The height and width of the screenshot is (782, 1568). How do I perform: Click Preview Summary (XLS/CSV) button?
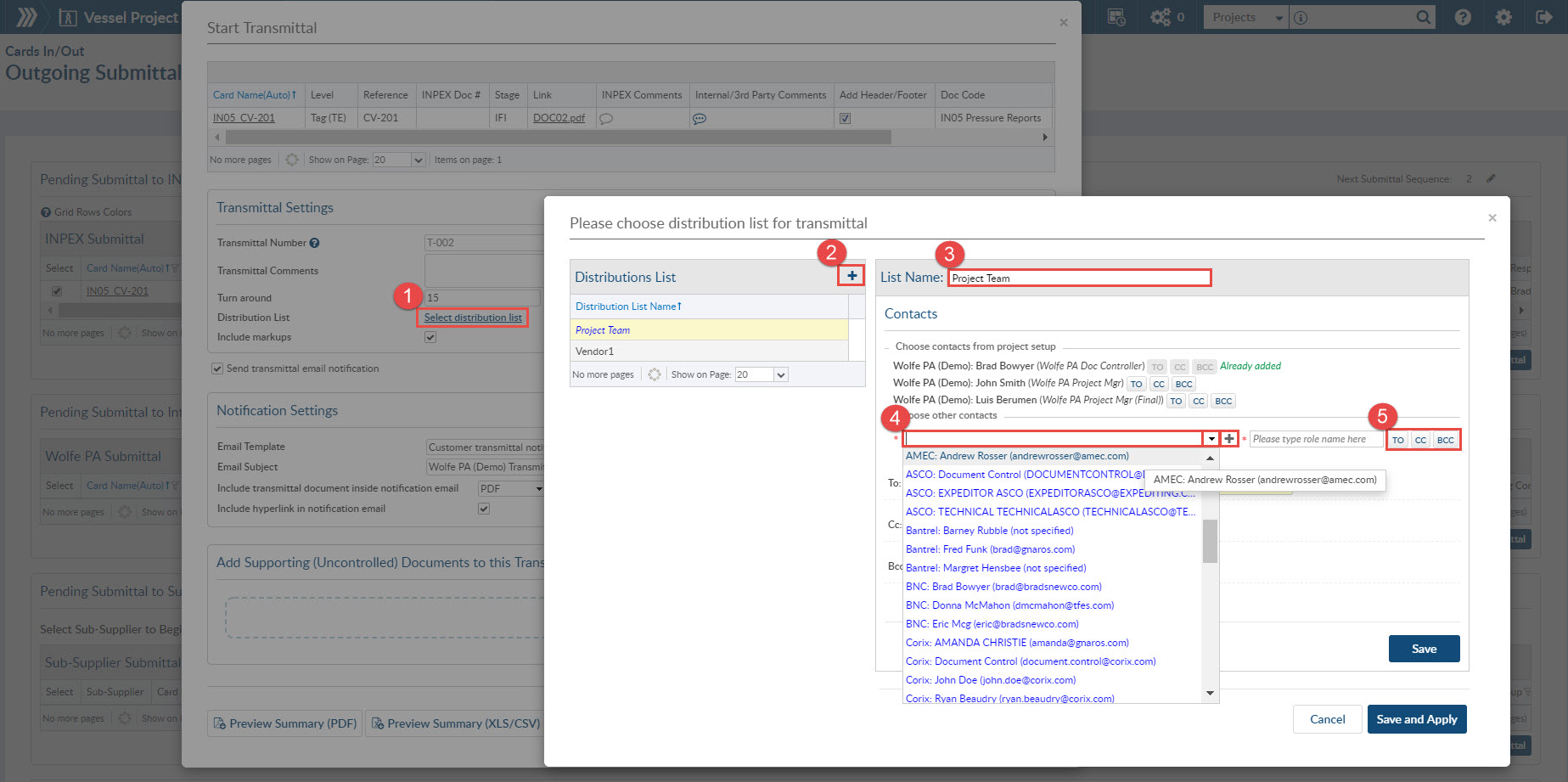tap(455, 723)
